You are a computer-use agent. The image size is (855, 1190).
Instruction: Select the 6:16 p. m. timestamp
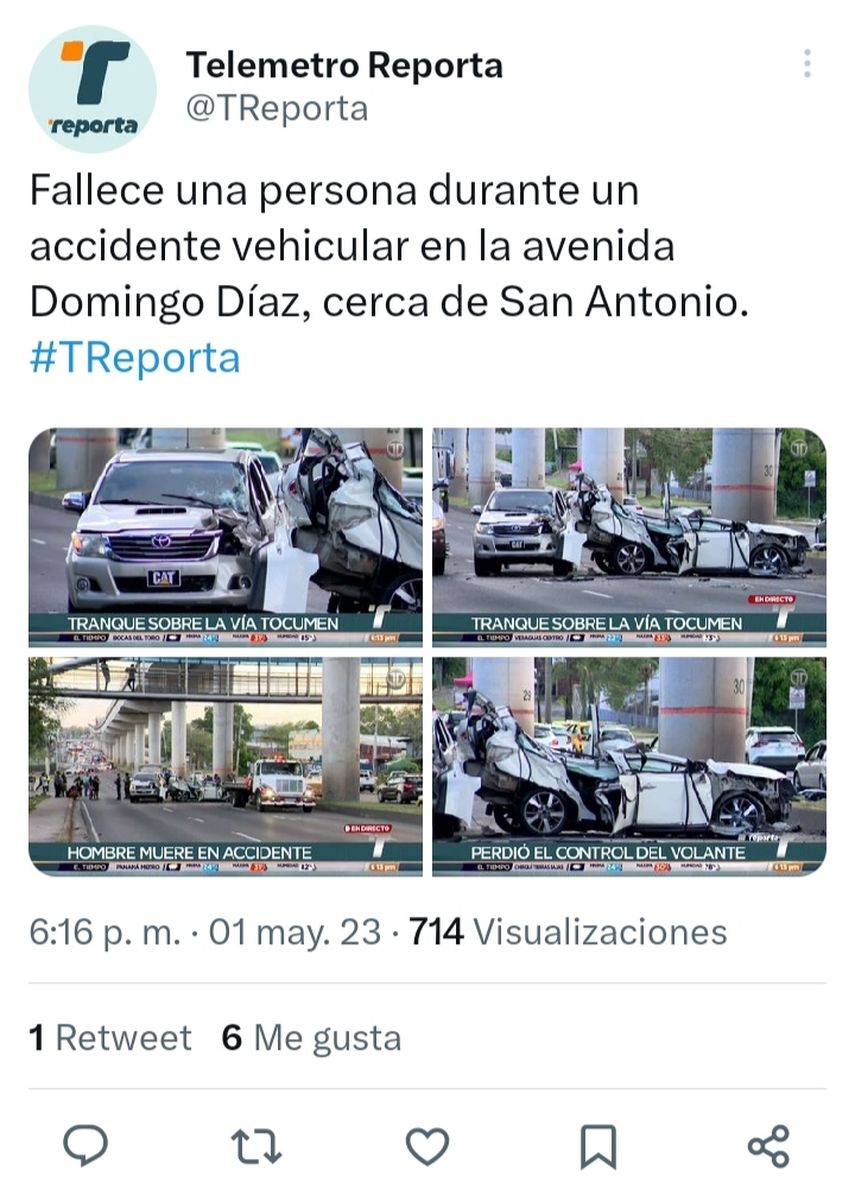[105, 932]
